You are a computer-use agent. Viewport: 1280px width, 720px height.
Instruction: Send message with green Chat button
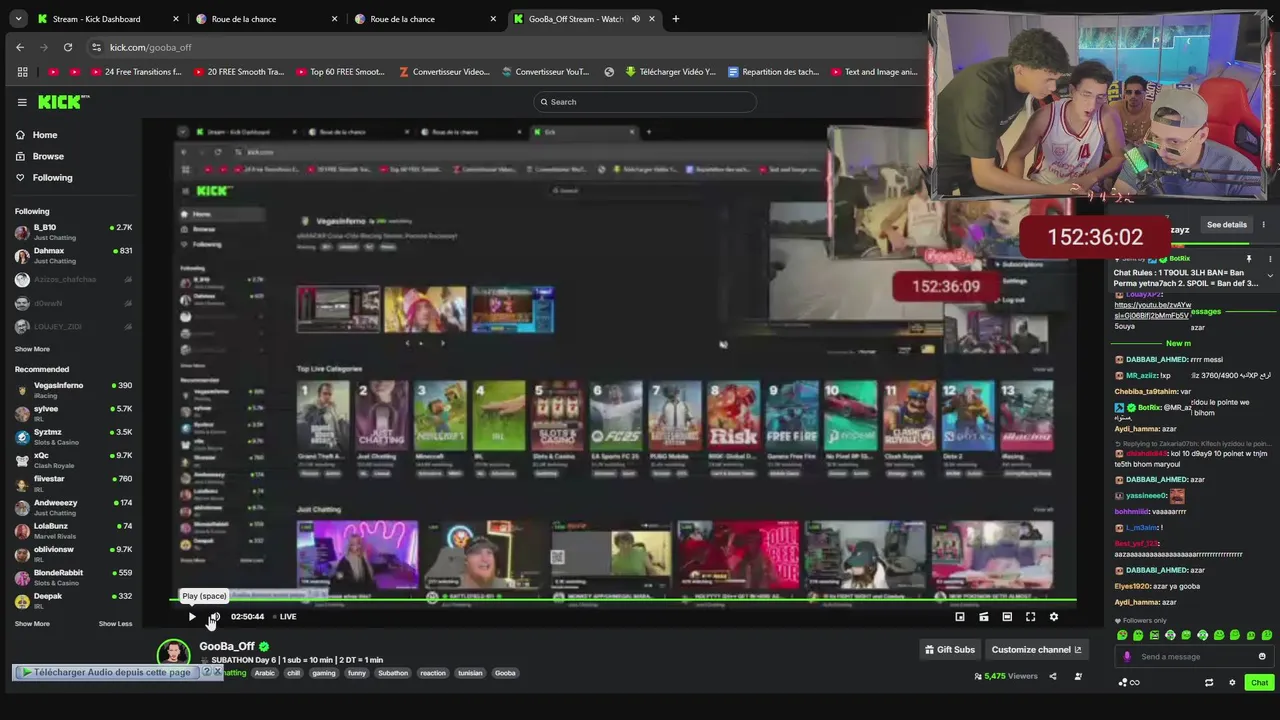tap(1259, 683)
